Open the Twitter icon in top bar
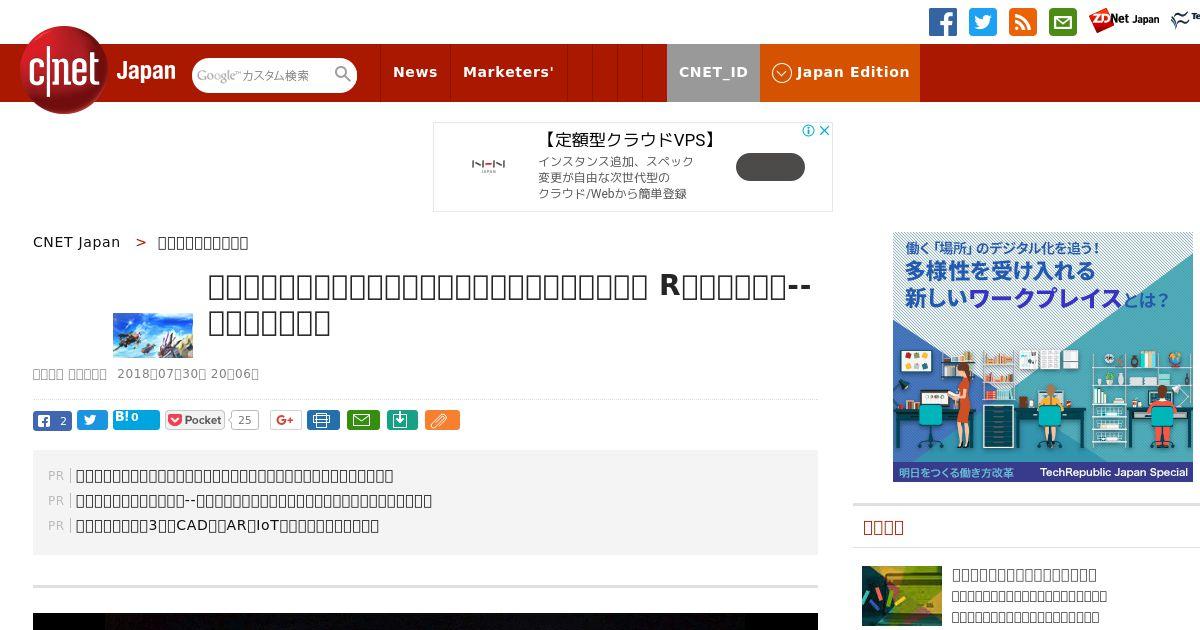This screenshot has width=1200, height=630. [983, 22]
